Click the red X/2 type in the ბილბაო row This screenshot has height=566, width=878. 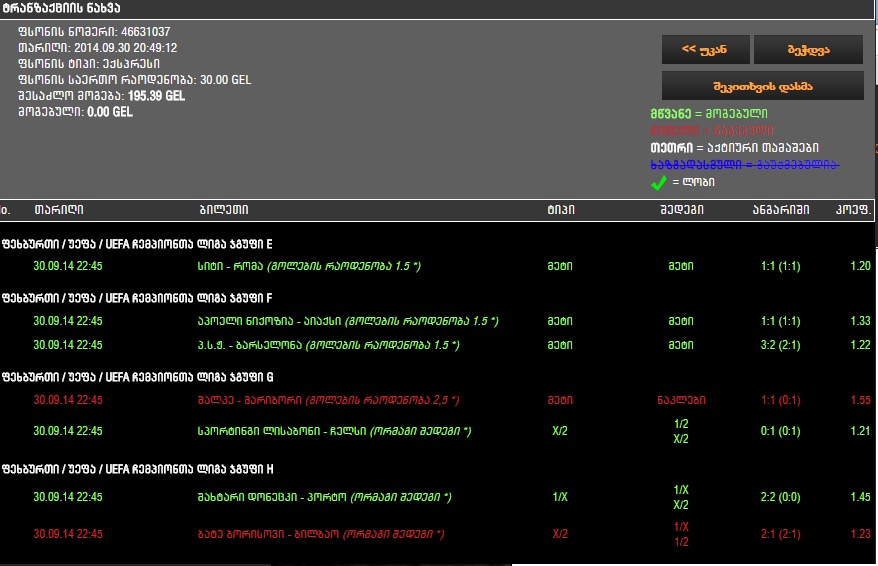click(560, 534)
